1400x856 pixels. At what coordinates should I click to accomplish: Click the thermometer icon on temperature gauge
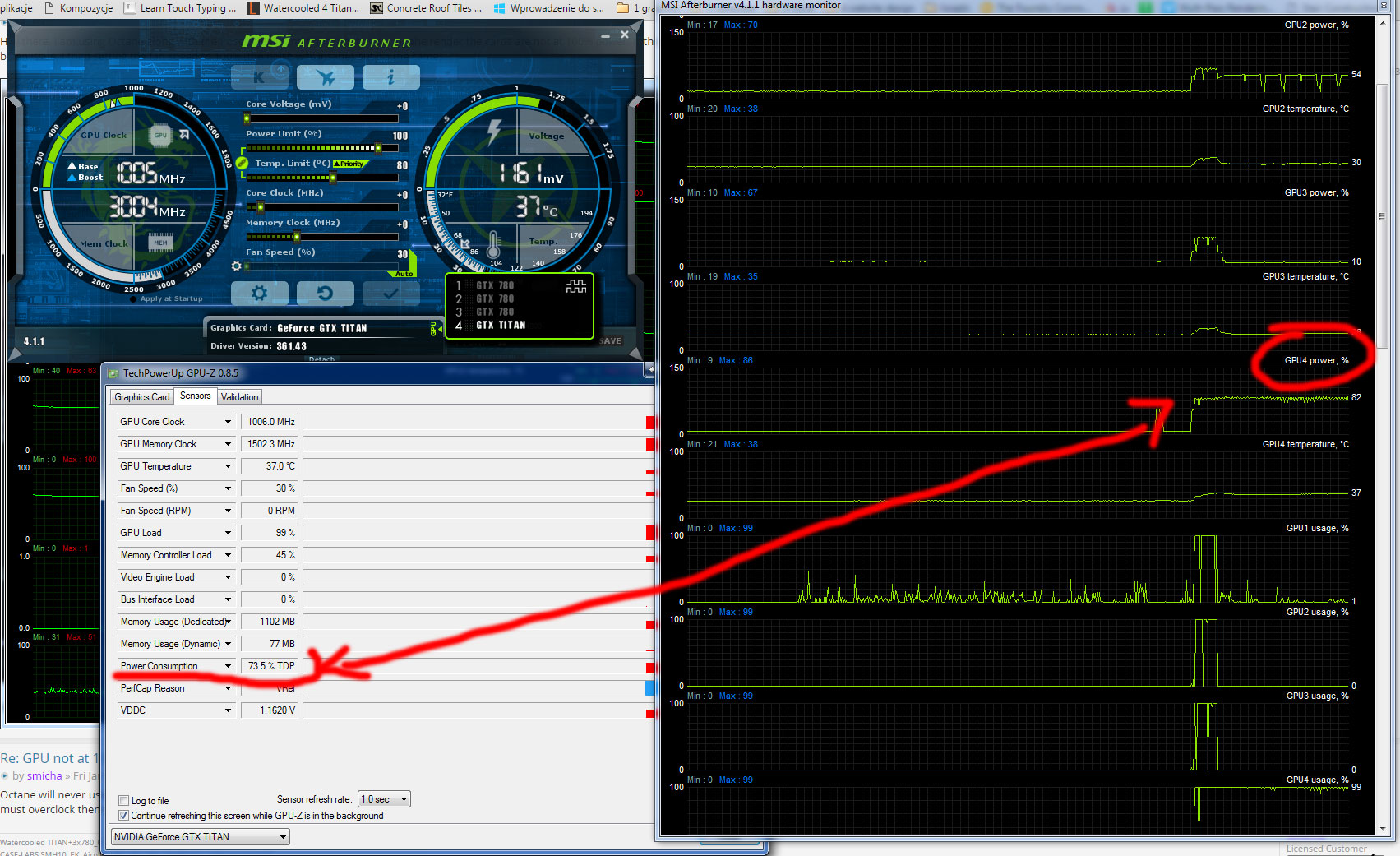coord(493,245)
